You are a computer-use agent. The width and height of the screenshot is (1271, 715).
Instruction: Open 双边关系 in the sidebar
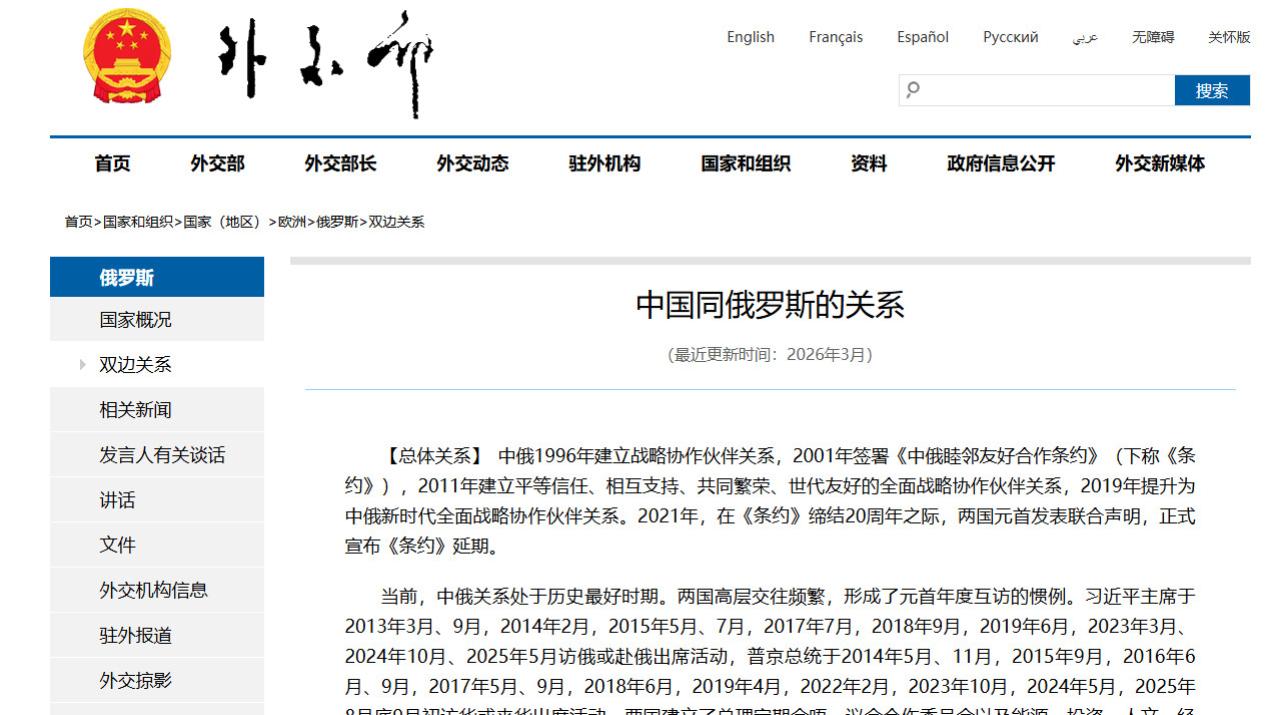pyautogui.click(x=157, y=365)
